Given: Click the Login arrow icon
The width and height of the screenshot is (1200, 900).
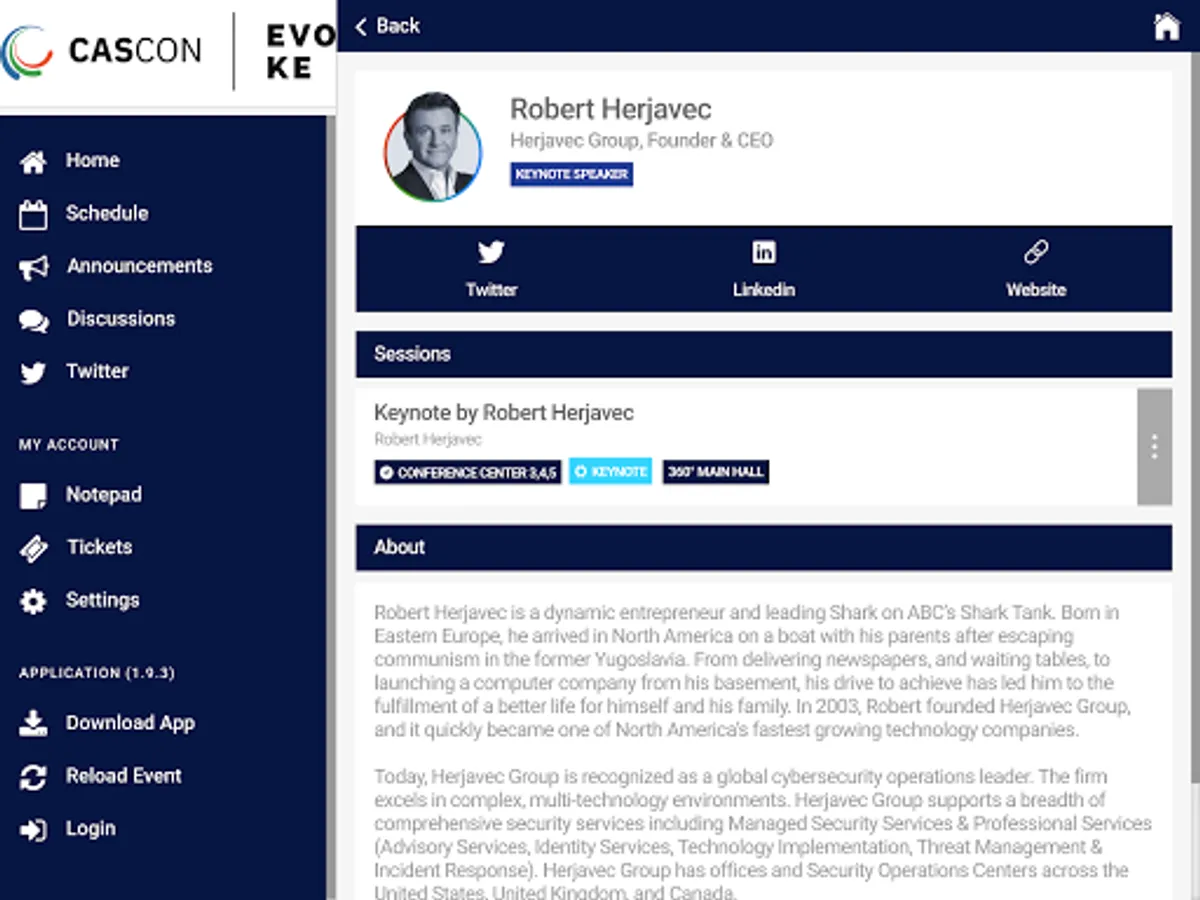Looking at the screenshot, I should 33,830.
